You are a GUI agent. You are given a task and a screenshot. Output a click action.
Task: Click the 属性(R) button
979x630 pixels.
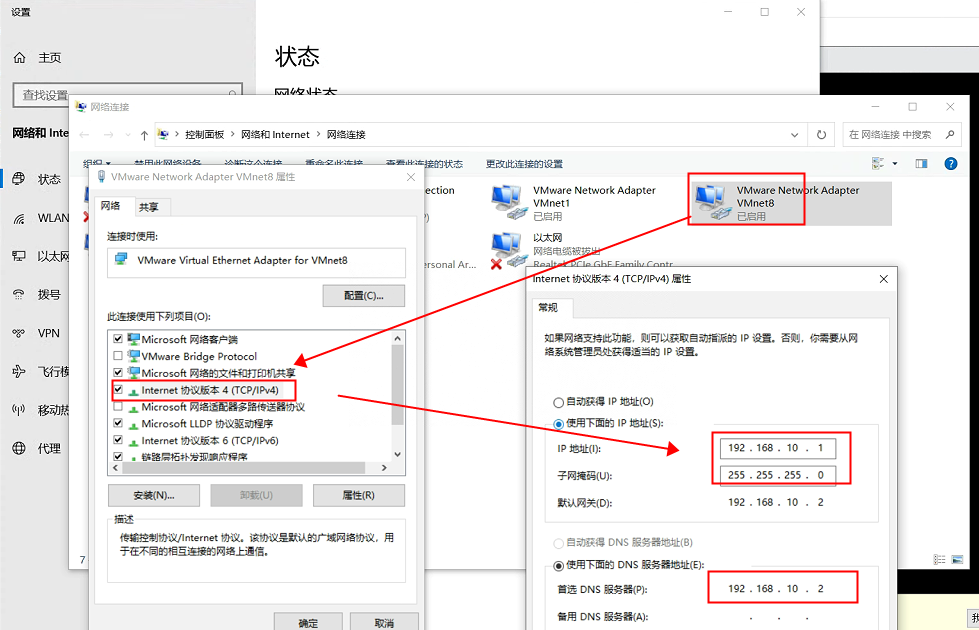pos(358,495)
